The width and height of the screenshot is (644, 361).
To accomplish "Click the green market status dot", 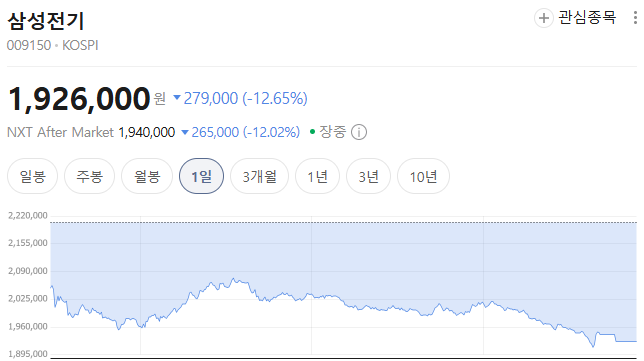I will click(312, 132).
